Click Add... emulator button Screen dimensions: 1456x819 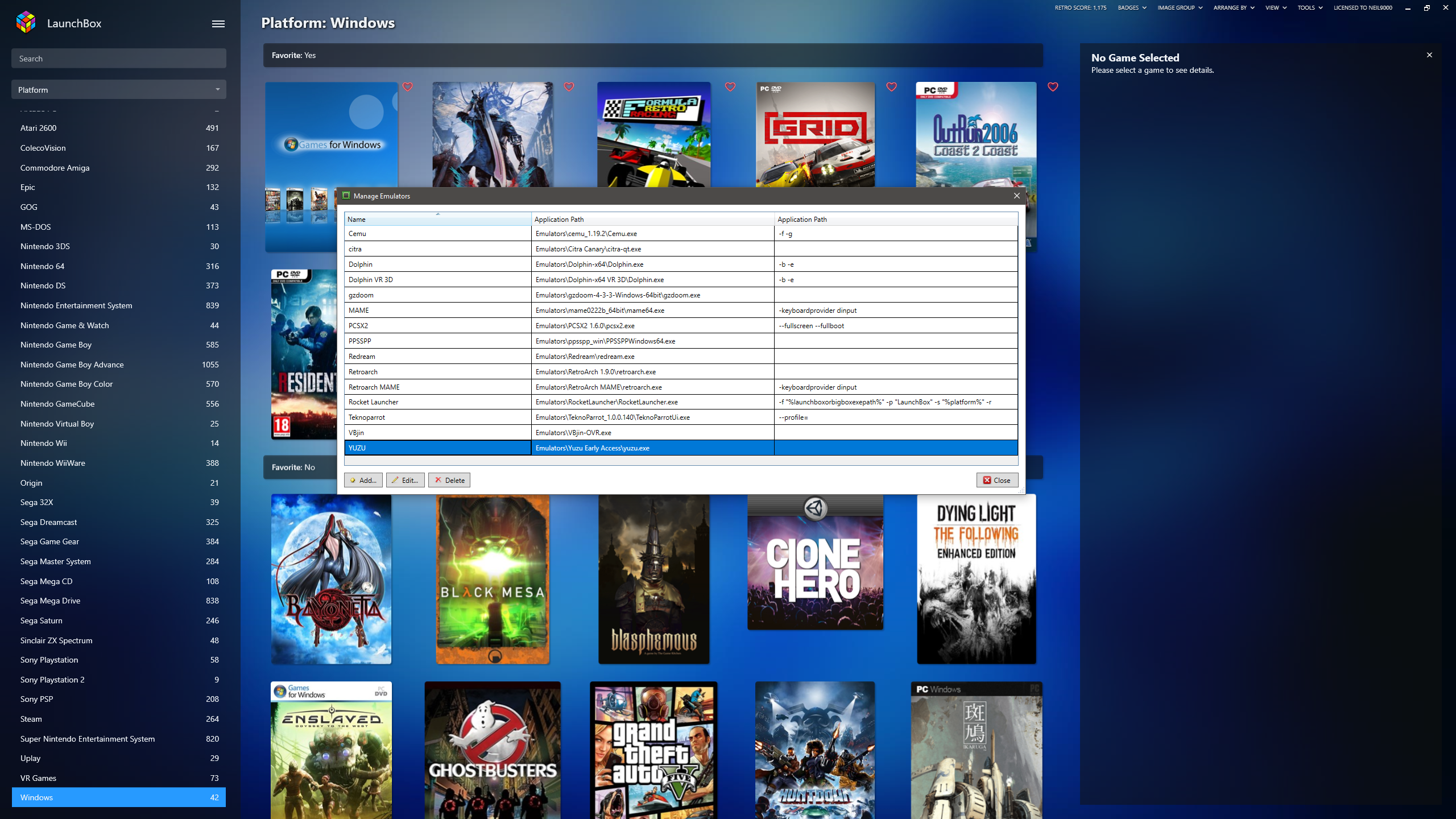[x=363, y=480]
